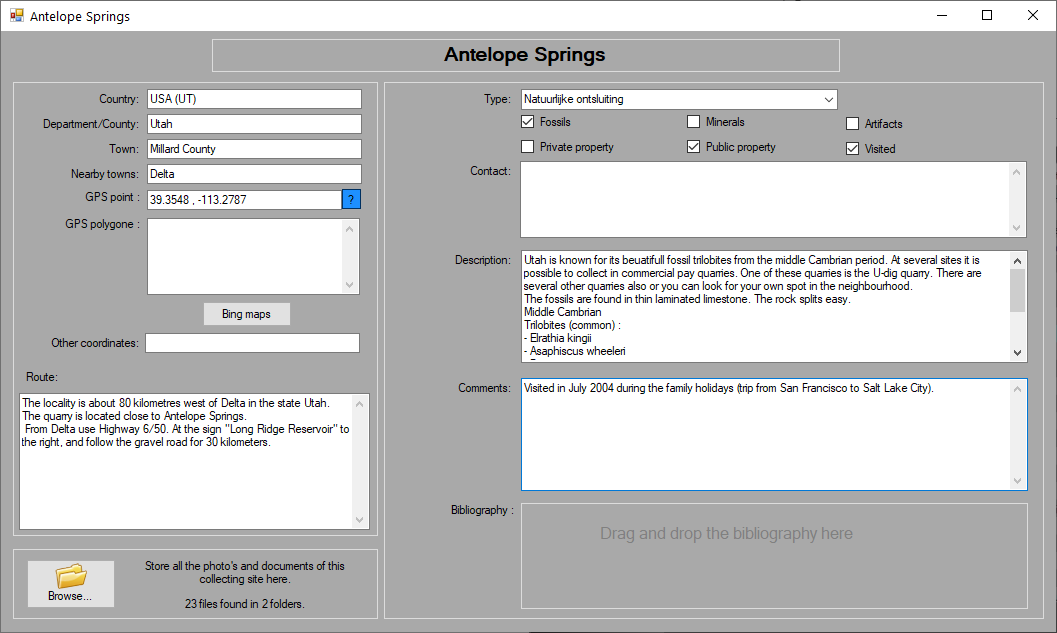Enable the Artifacts checkbox
The height and width of the screenshot is (633, 1057).
click(x=853, y=124)
